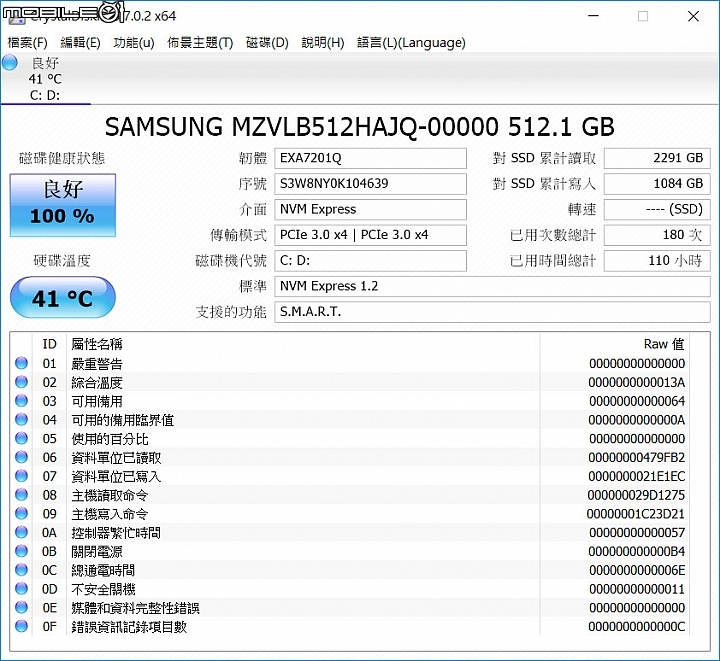The height and width of the screenshot is (661, 720).
Task: Click rotation rate value ---- (SSD)
Action: [657, 209]
